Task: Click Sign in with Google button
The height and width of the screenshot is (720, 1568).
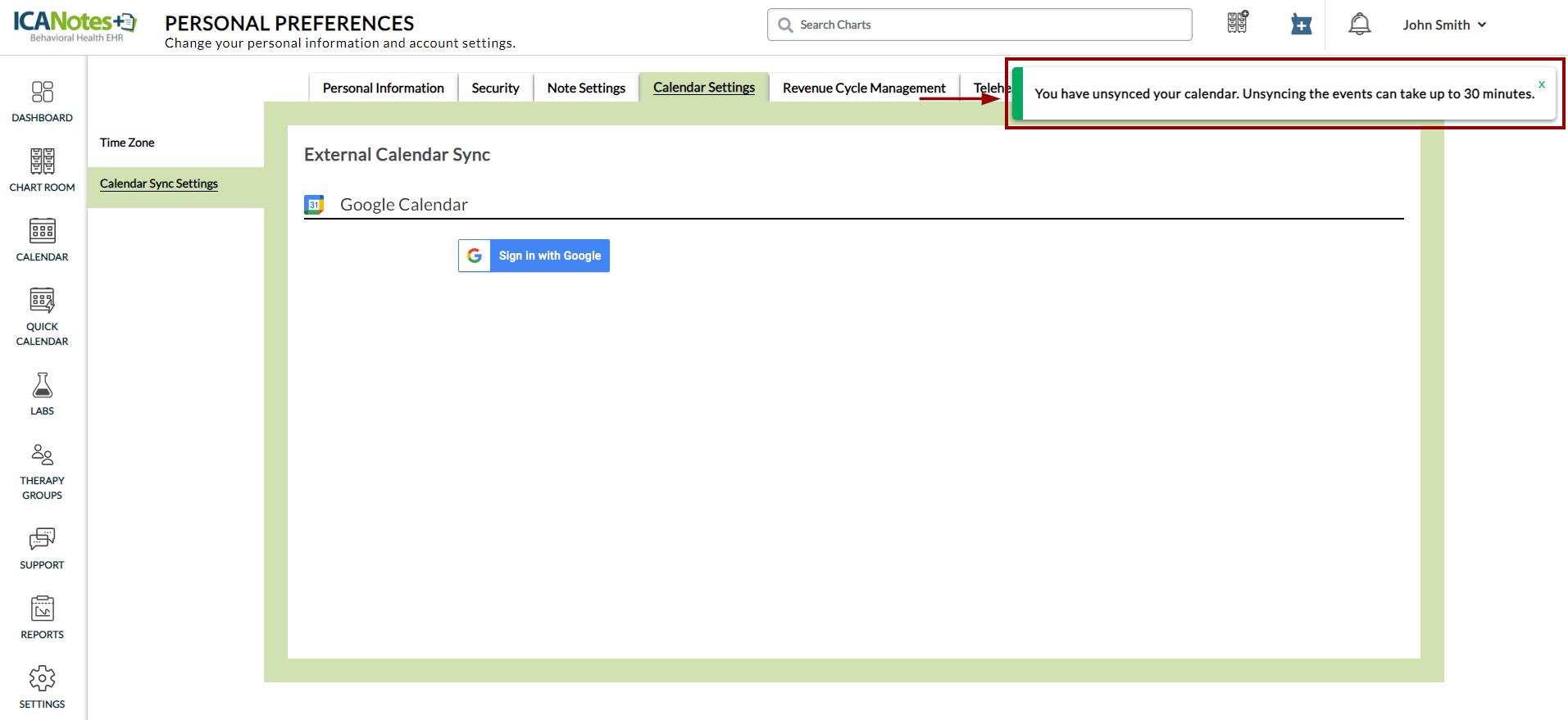Action: point(534,256)
